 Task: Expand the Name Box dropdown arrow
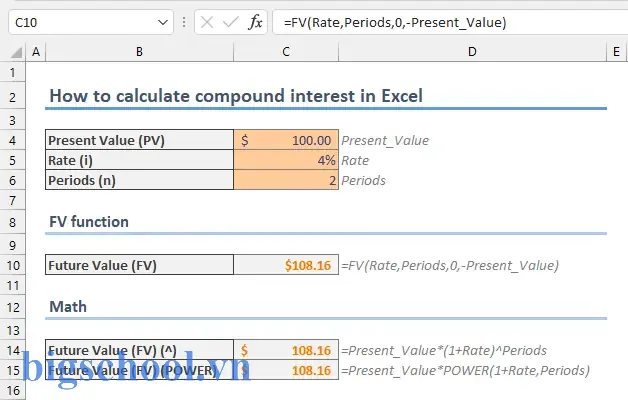point(163,22)
